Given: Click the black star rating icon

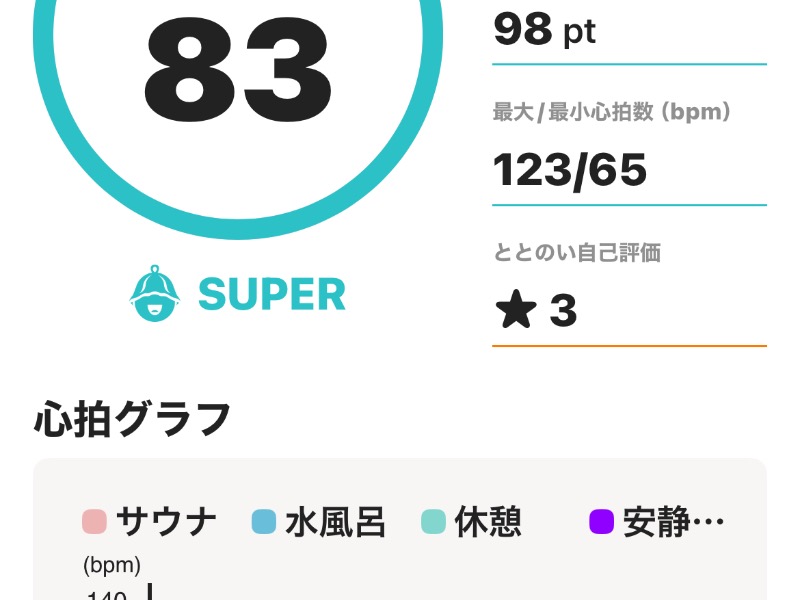Looking at the screenshot, I should click(x=516, y=309).
